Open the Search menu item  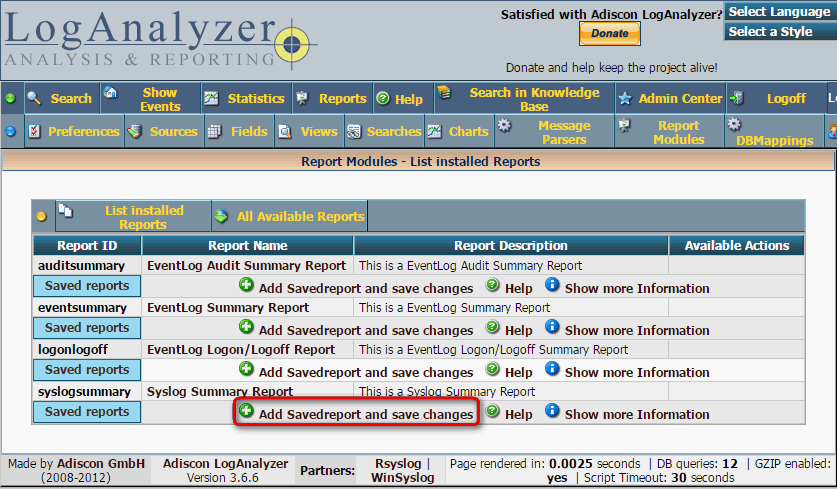[x=71, y=99]
